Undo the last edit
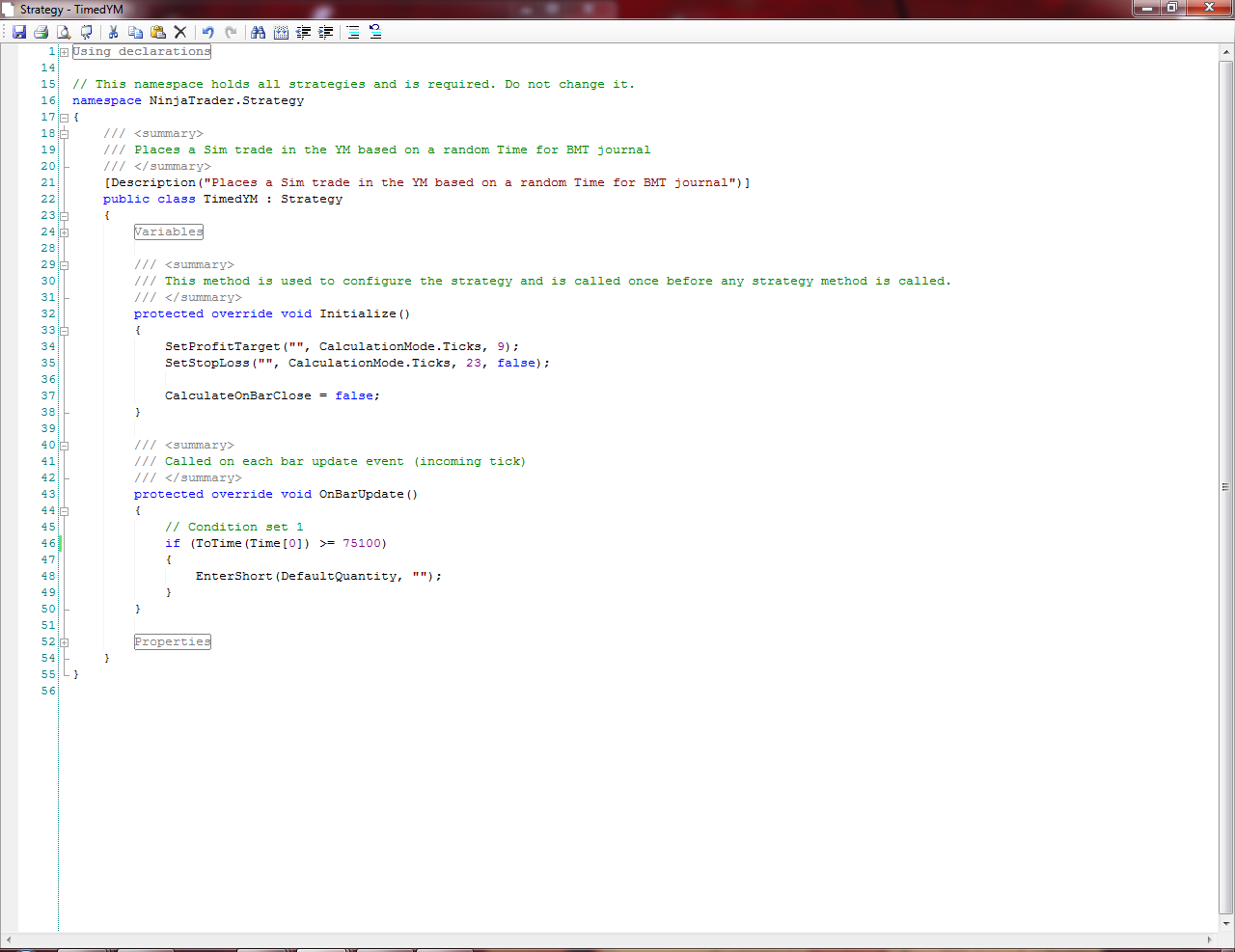 pos(207,32)
